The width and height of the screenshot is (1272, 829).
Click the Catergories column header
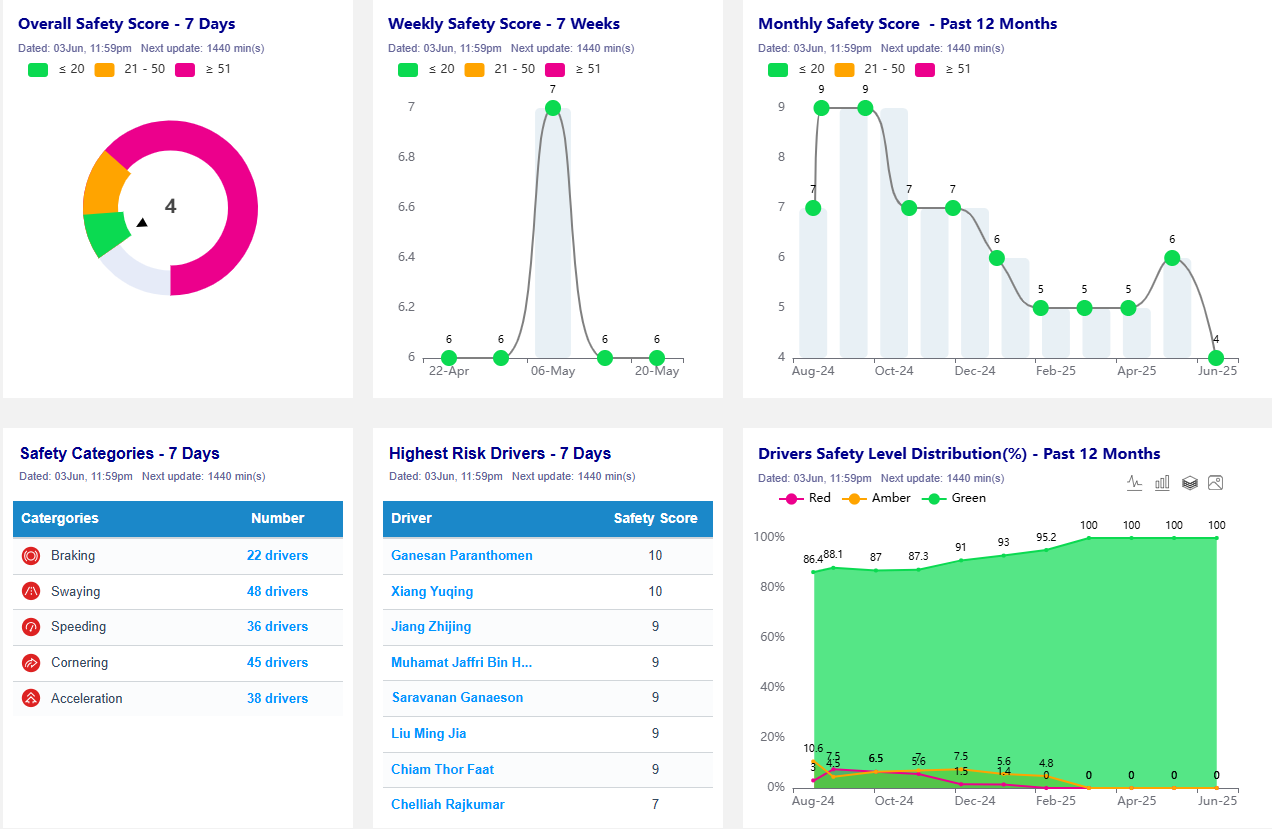click(60, 519)
